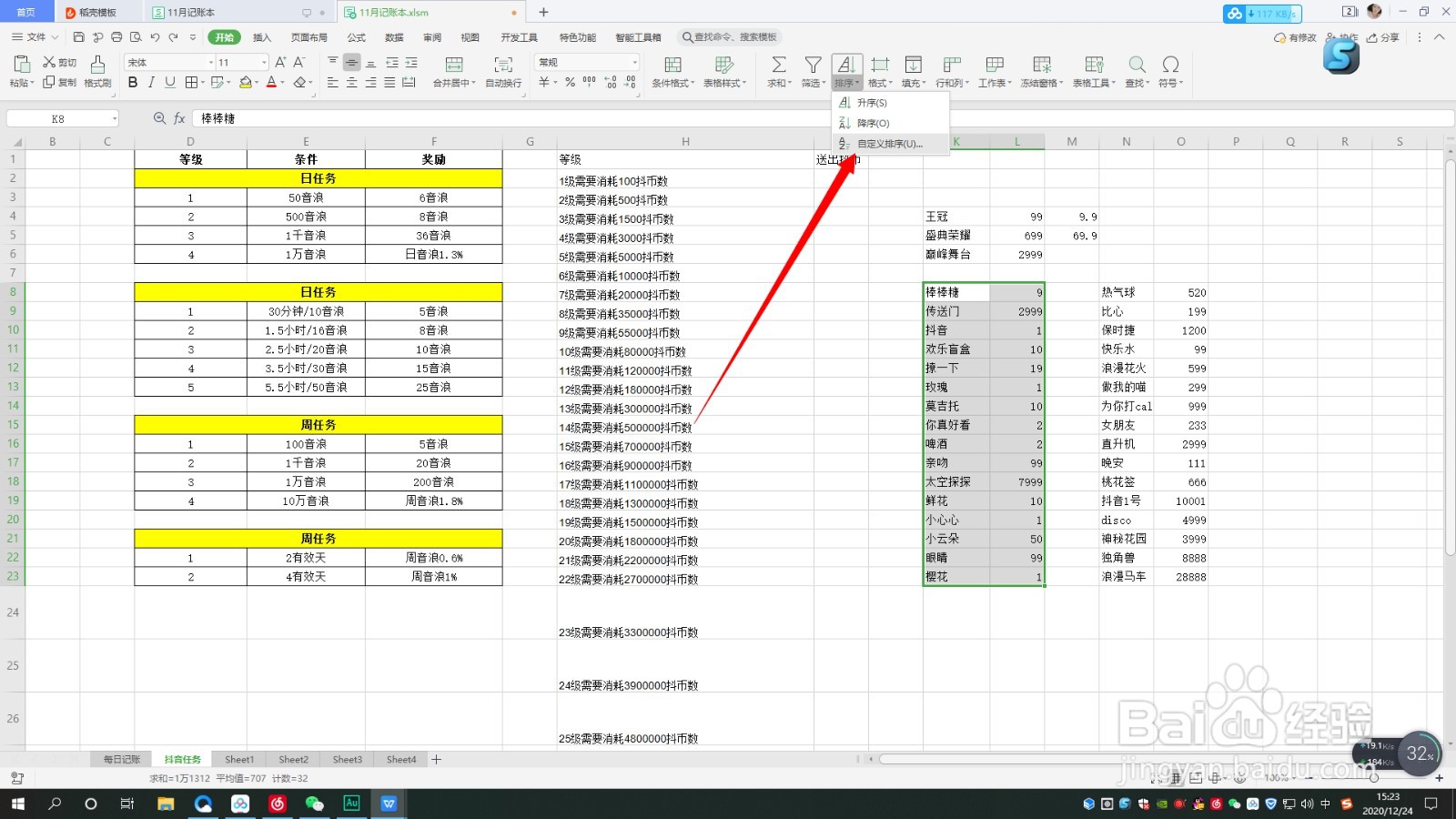Select the 查找 (Find) magnifier icon
Image resolution: width=1456 pixels, height=819 pixels.
pos(1136,66)
